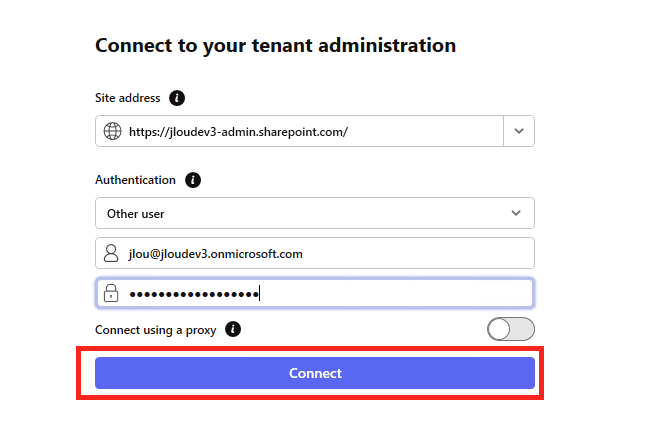The width and height of the screenshot is (669, 438).
Task: Click the Connect to your tenant administration heading
Action: [276, 46]
